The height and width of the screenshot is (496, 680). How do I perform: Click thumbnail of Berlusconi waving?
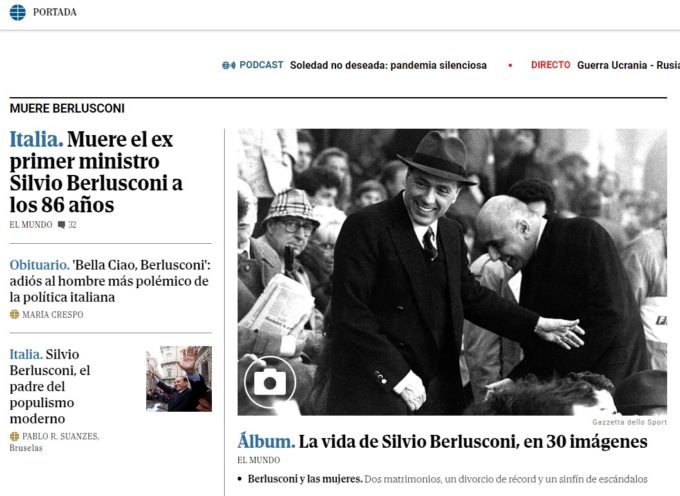179,379
